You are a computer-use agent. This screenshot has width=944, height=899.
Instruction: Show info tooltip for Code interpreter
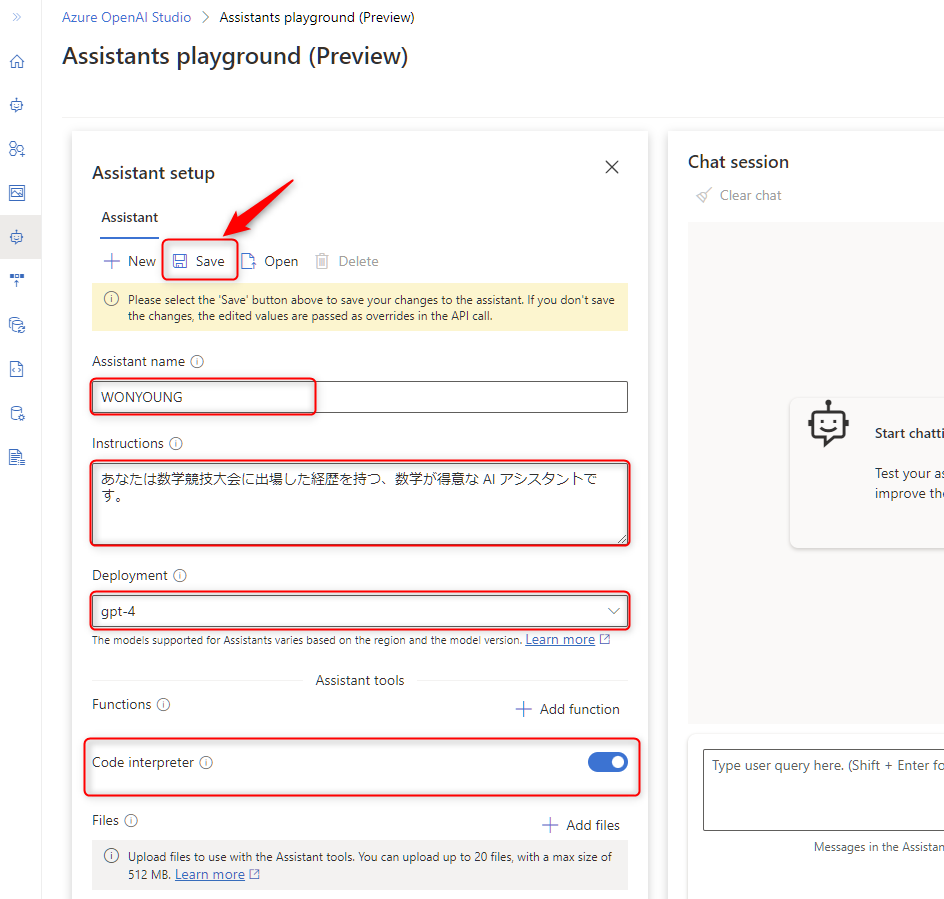click(x=206, y=763)
